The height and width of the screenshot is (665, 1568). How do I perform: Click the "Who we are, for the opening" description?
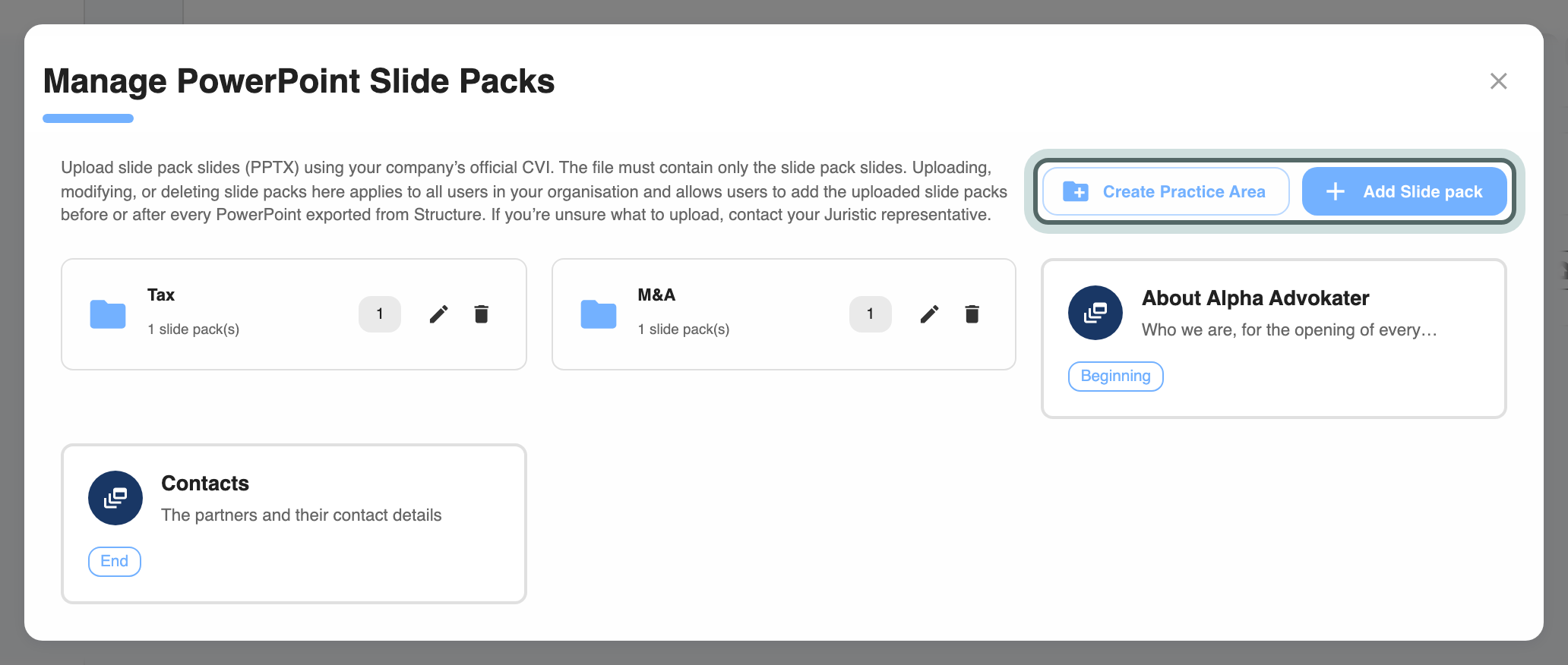coord(1289,330)
